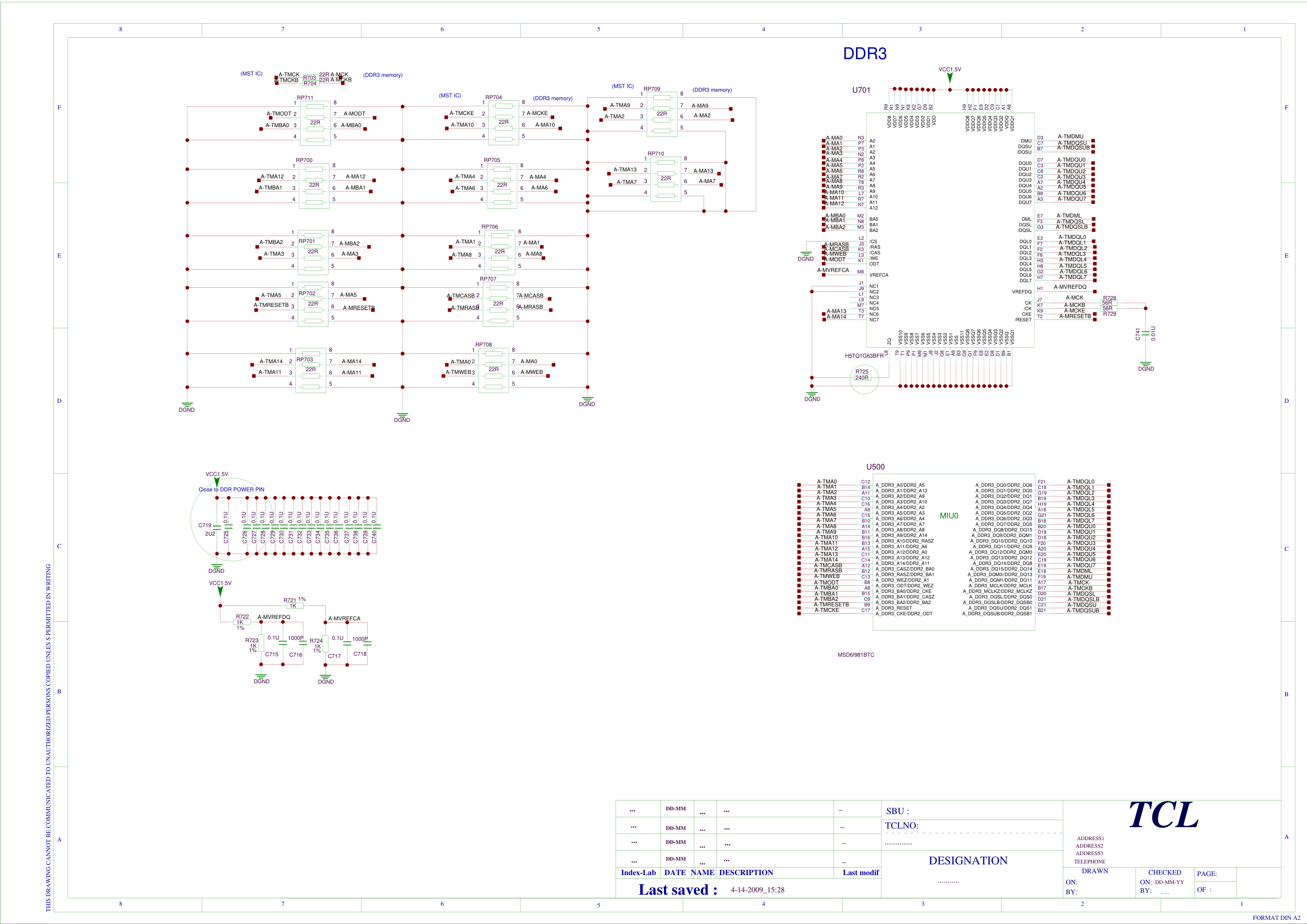The image size is (1307, 924).
Task: Click the 'TCLNO:' field label
Action: pos(901,826)
